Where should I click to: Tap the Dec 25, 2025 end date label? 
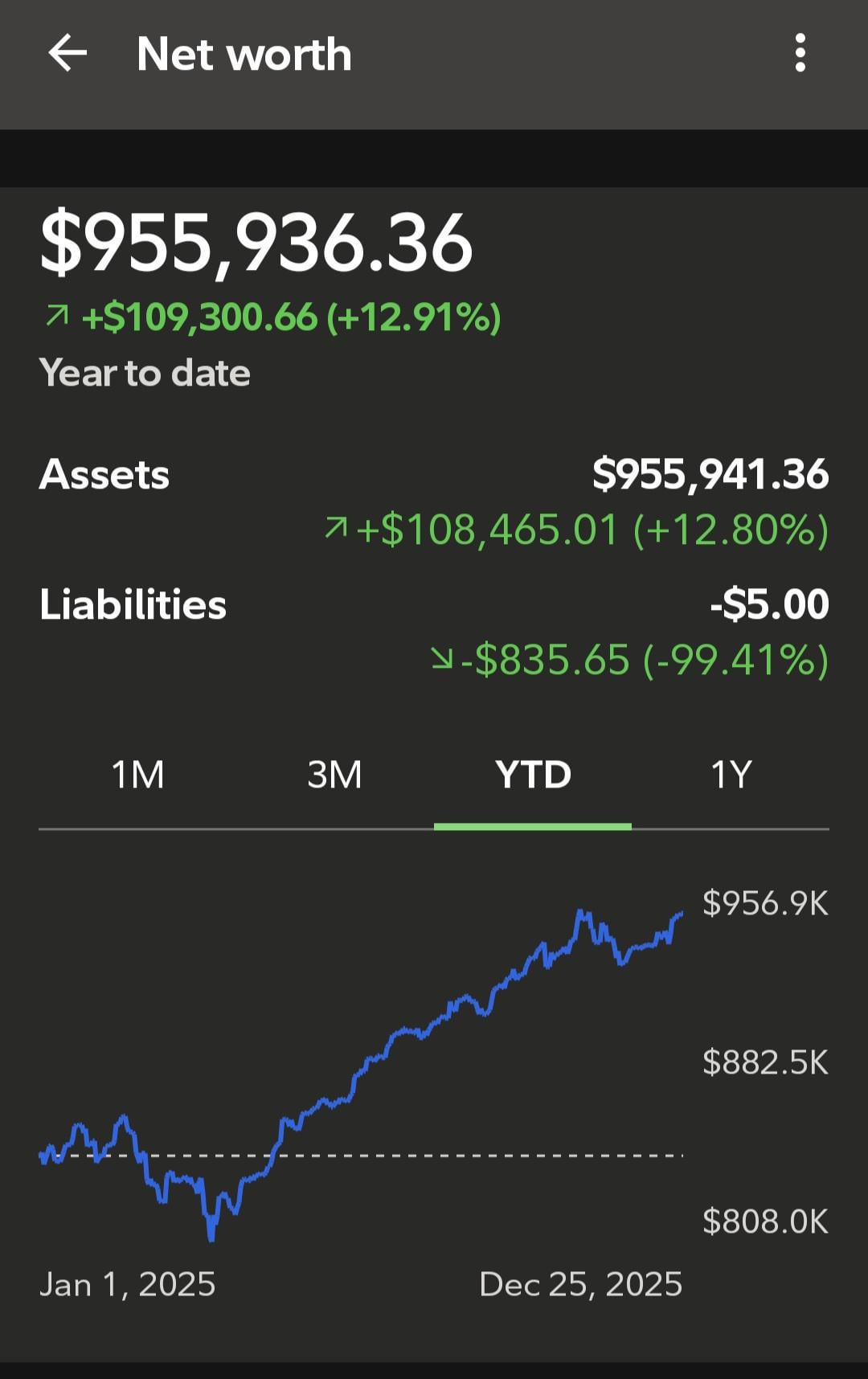tap(580, 1284)
